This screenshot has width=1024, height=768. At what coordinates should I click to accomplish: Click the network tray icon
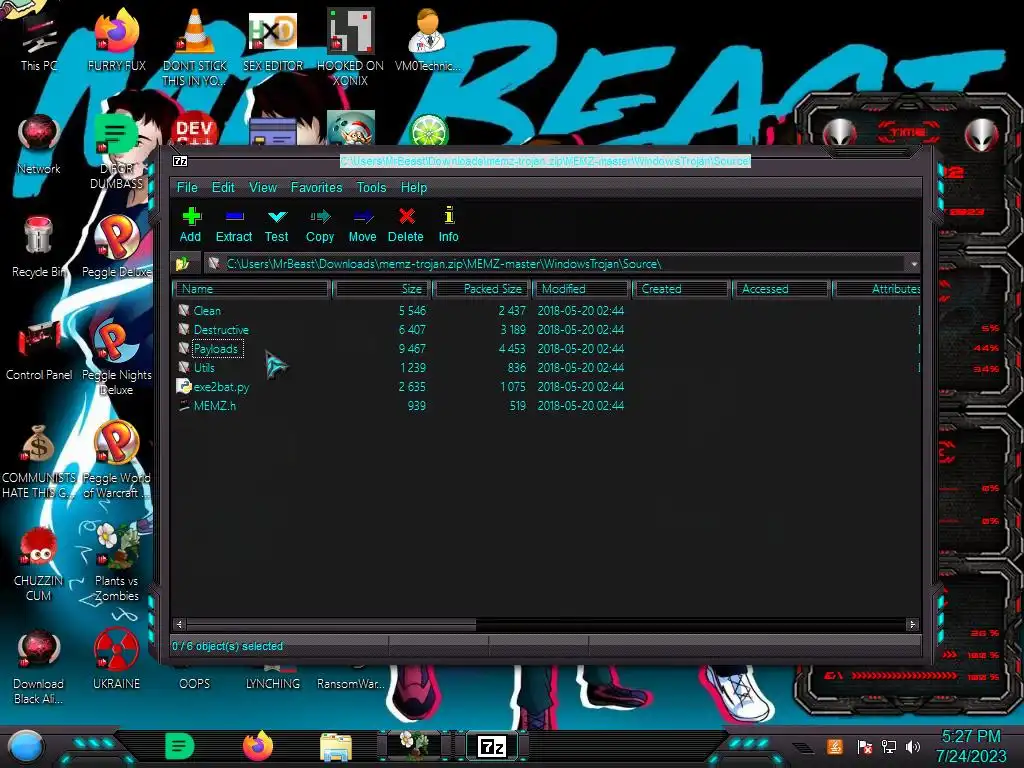point(889,746)
